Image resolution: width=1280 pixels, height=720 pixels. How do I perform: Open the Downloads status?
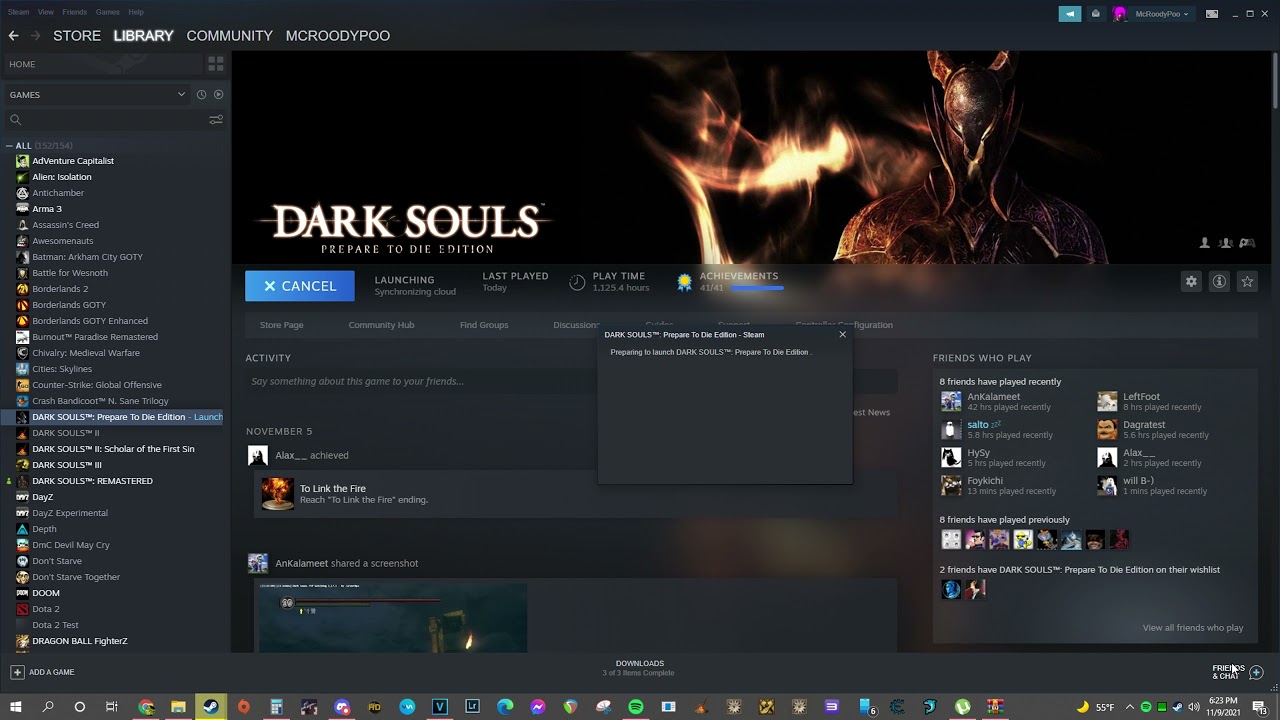pos(639,668)
